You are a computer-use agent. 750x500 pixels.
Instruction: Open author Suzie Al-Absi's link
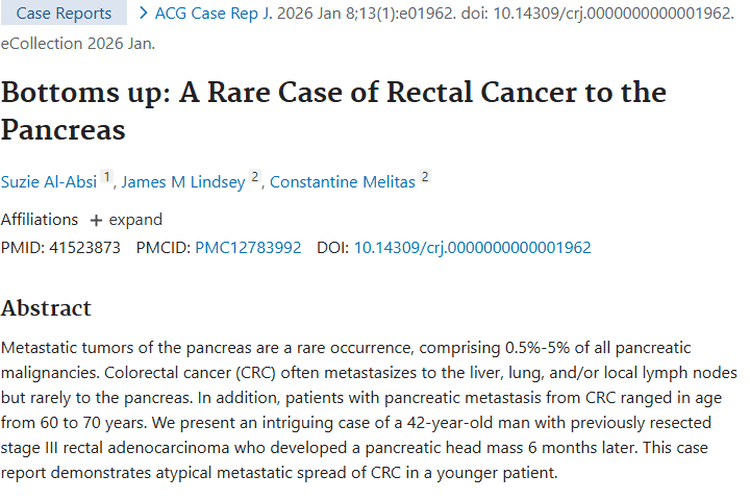pyautogui.click(x=50, y=182)
